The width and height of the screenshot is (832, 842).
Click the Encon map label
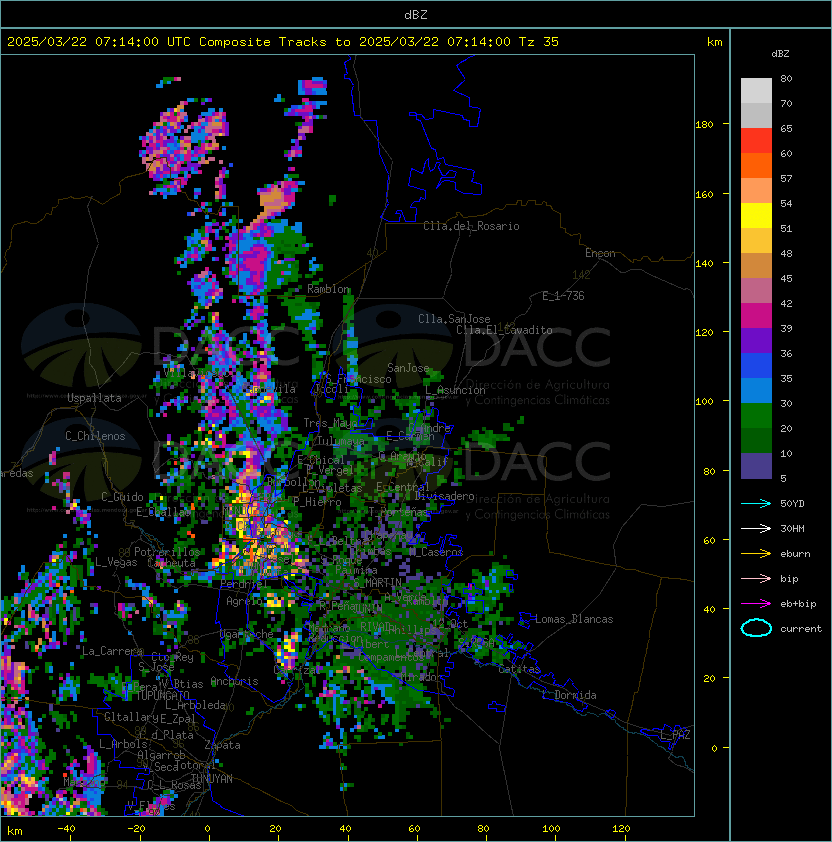(x=600, y=253)
